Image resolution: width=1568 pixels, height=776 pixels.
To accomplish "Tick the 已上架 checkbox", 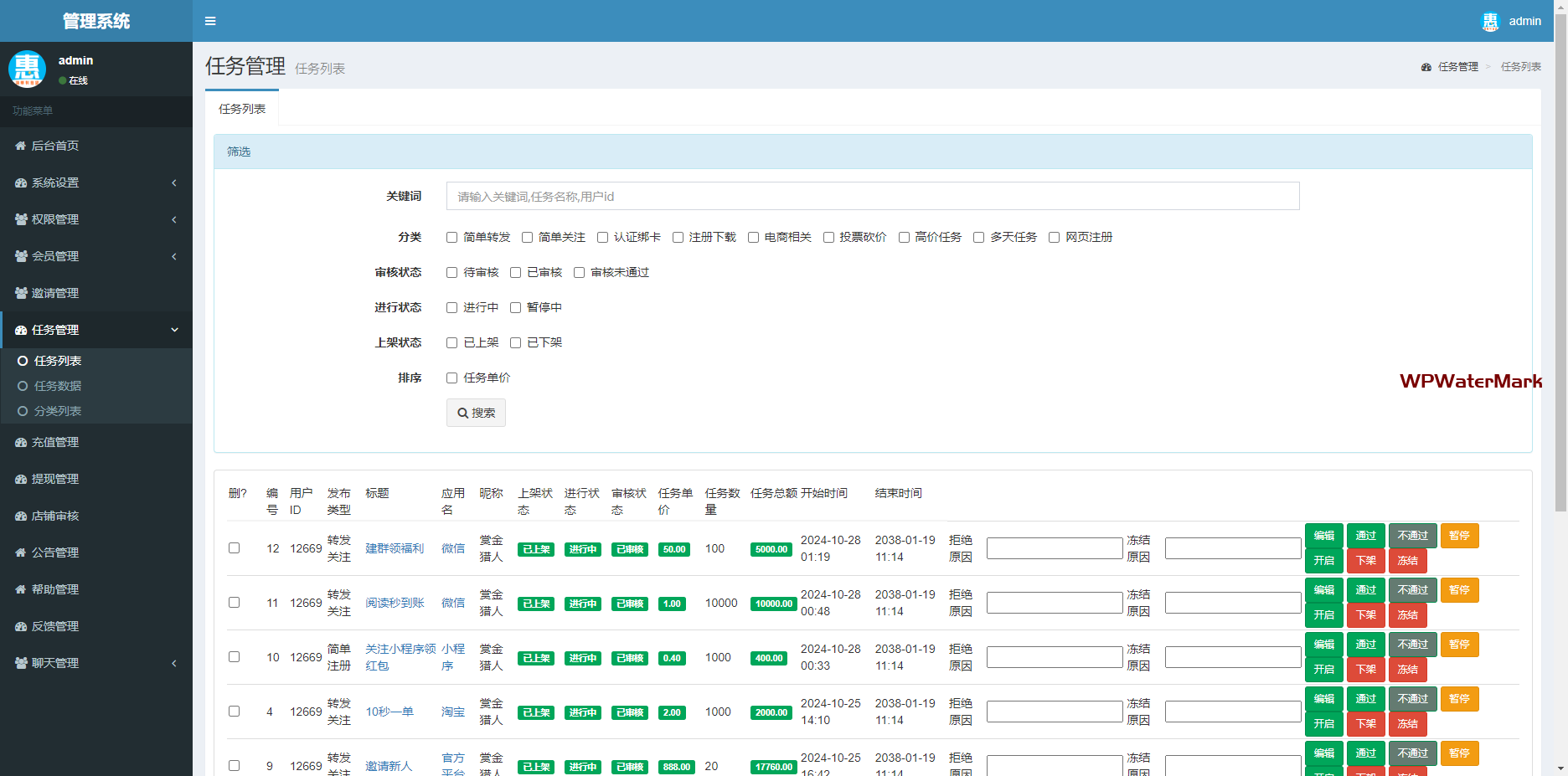I will click(x=451, y=343).
